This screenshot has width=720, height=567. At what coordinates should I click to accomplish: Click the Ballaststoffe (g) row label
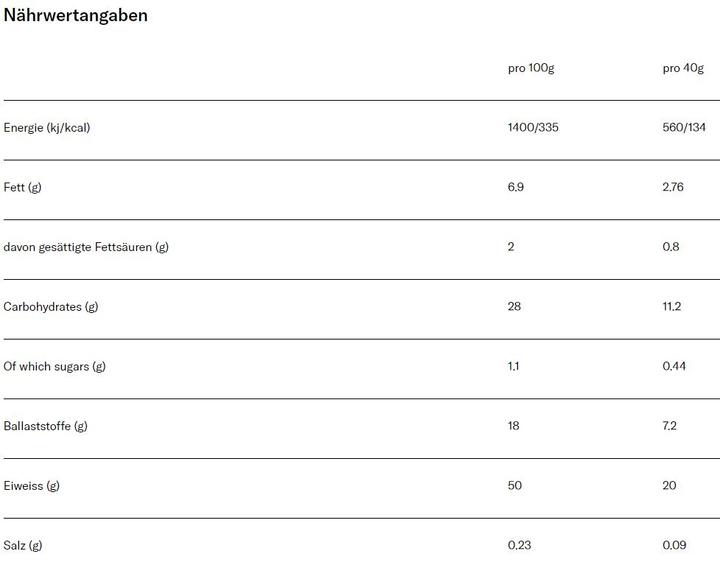tap(45, 426)
